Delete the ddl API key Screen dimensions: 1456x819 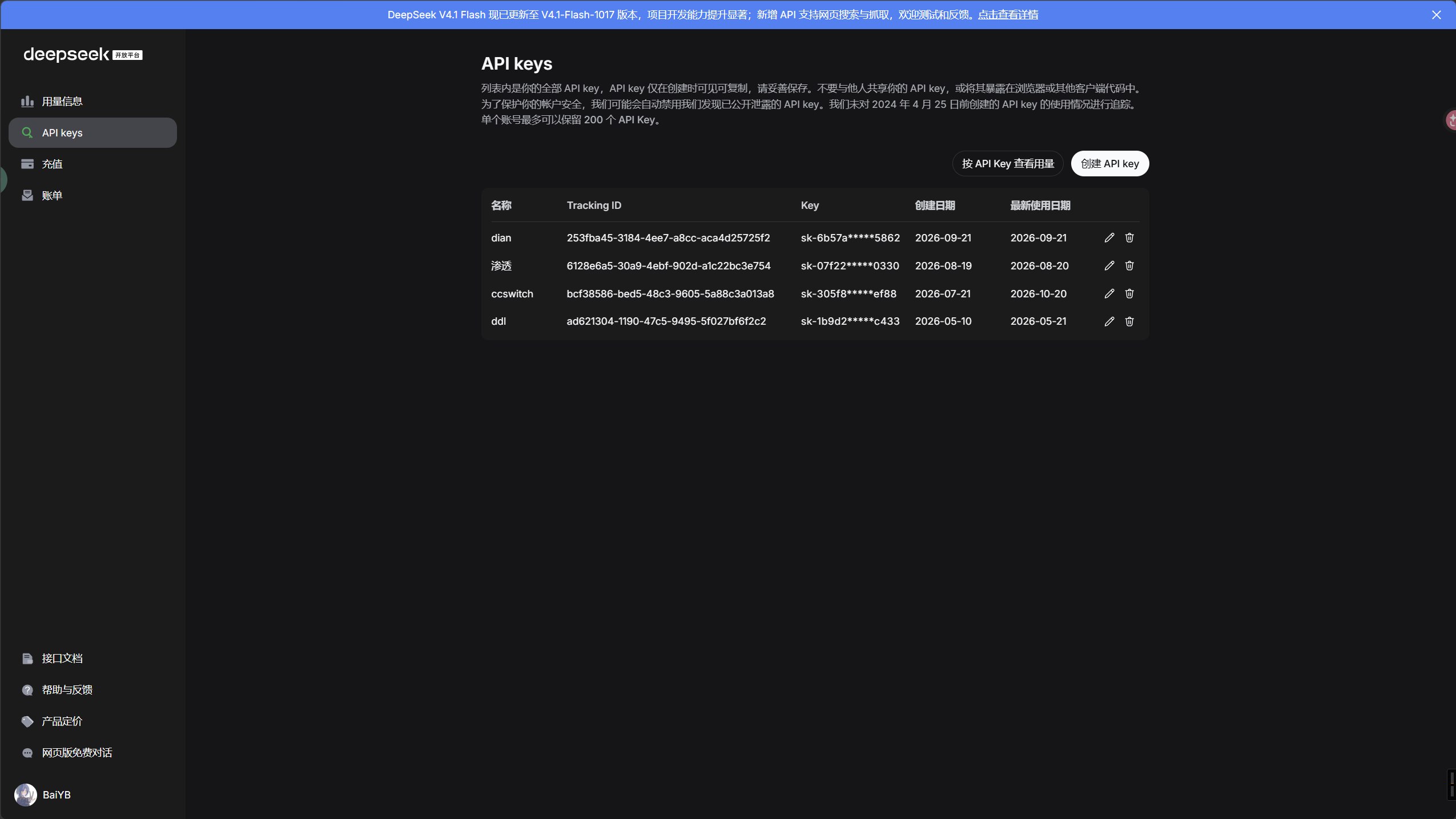[x=1129, y=321]
